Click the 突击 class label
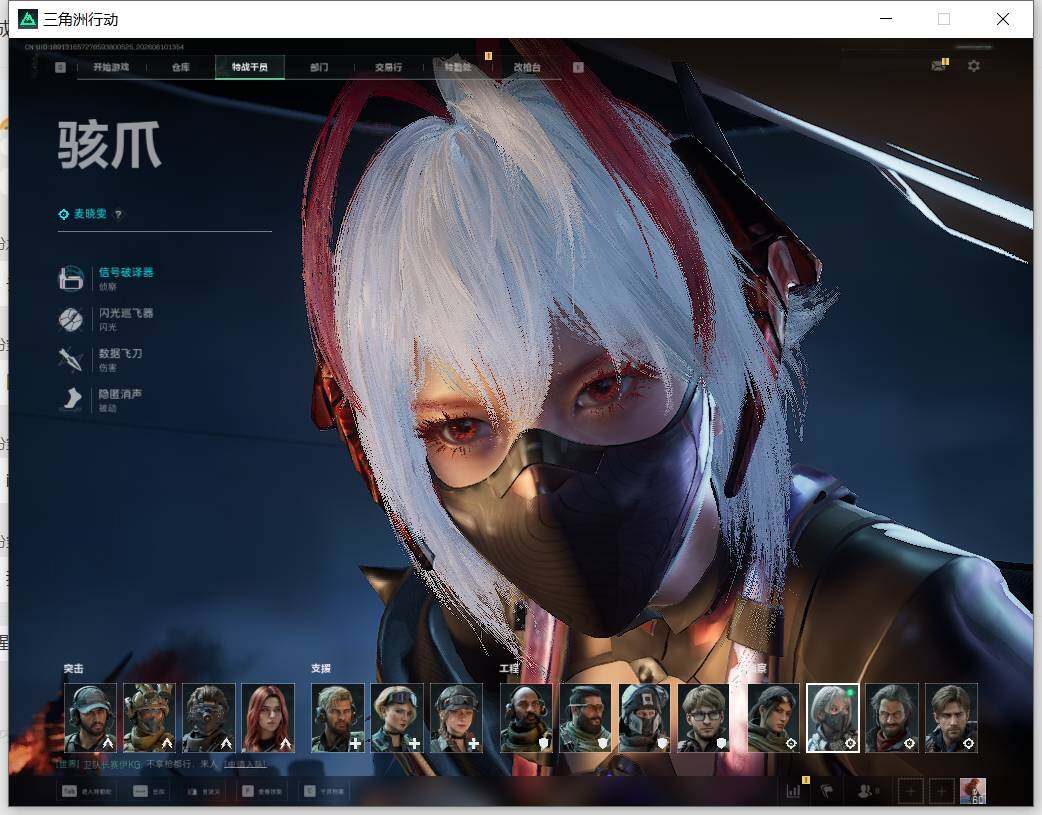The image size is (1042, 815). (x=74, y=669)
